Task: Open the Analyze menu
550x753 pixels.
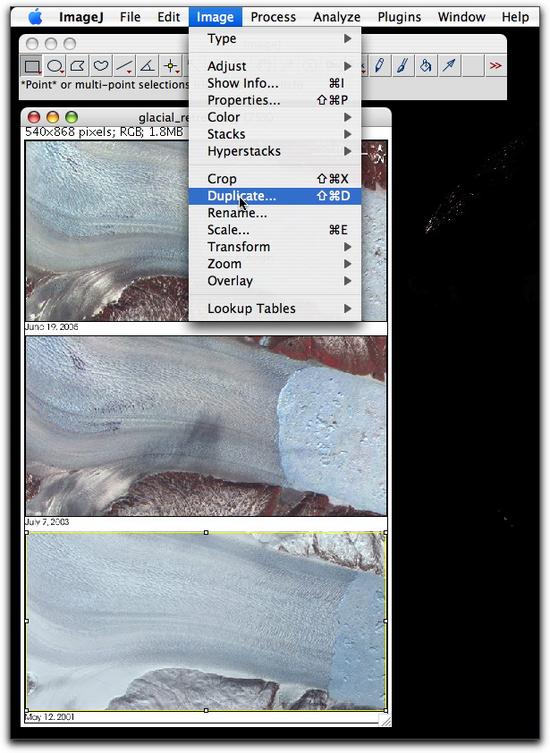Action: click(x=337, y=17)
